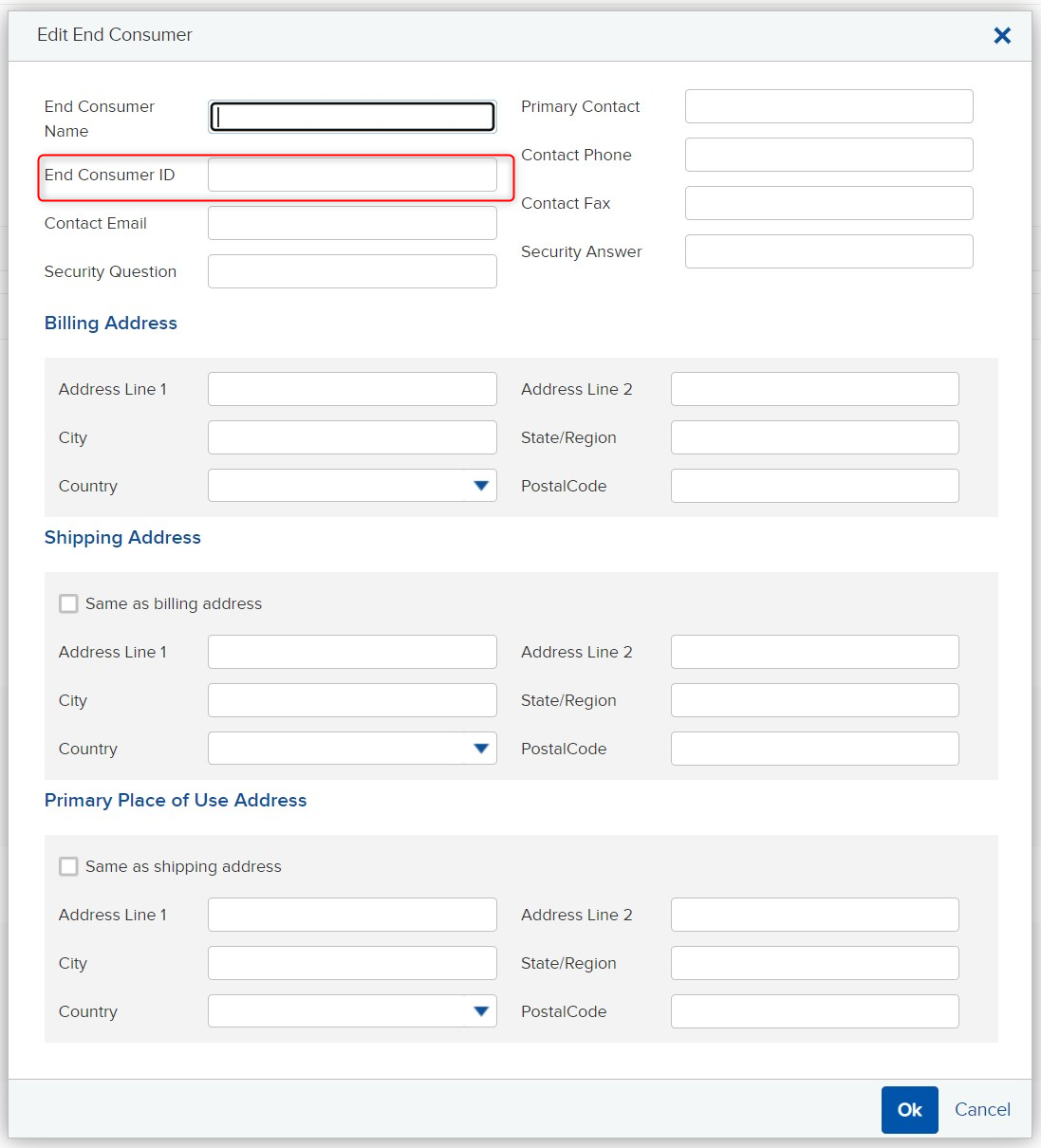
Task: Select the Contact Phone input
Action: [829, 155]
